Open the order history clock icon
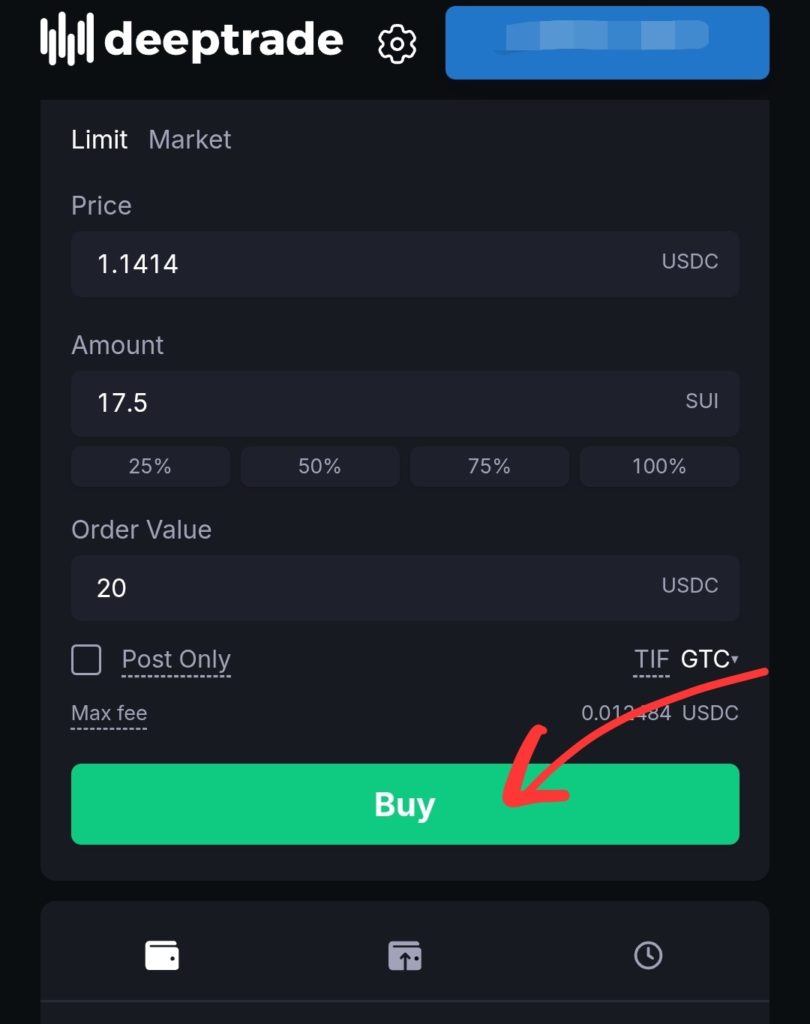 (x=648, y=956)
